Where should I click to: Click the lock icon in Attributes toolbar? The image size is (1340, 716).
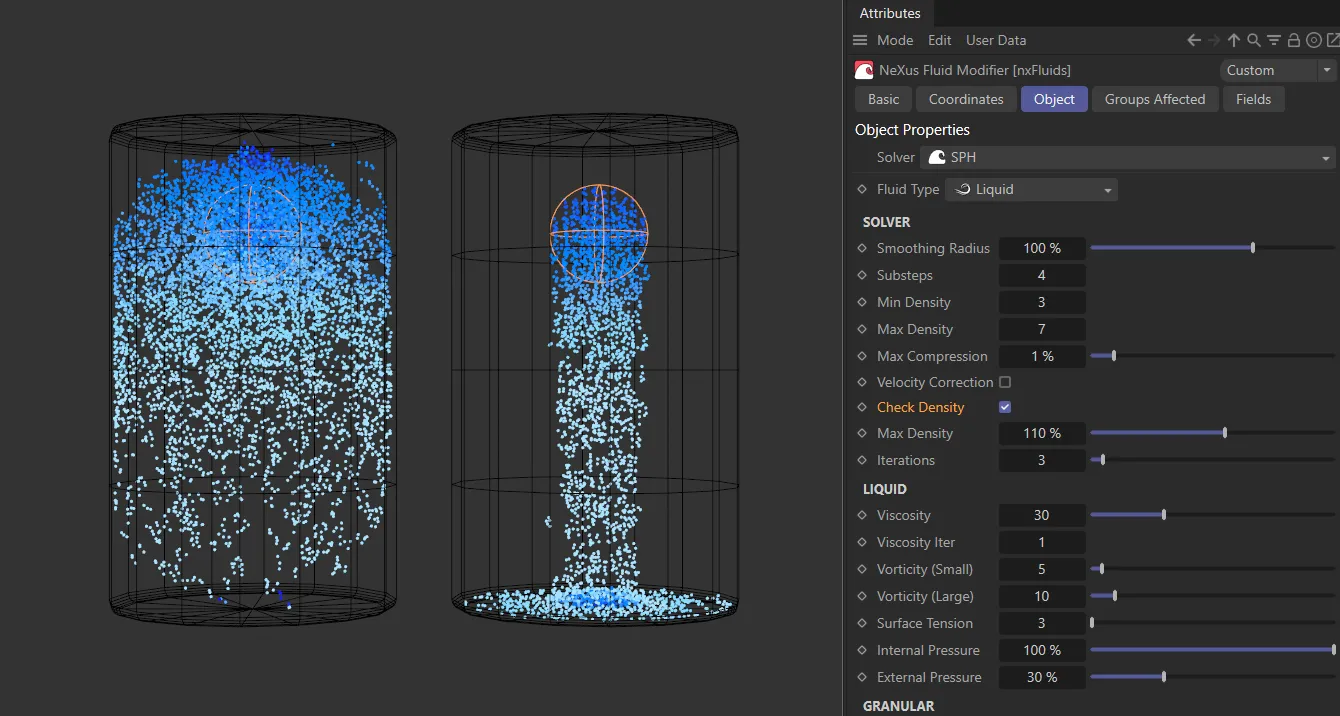click(x=1292, y=40)
